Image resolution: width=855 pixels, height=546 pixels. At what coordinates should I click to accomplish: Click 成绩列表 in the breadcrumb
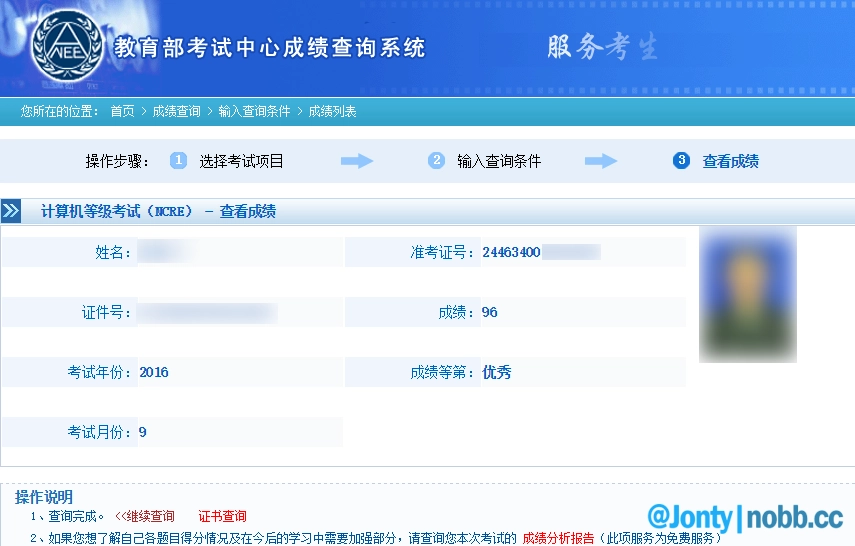[332, 112]
